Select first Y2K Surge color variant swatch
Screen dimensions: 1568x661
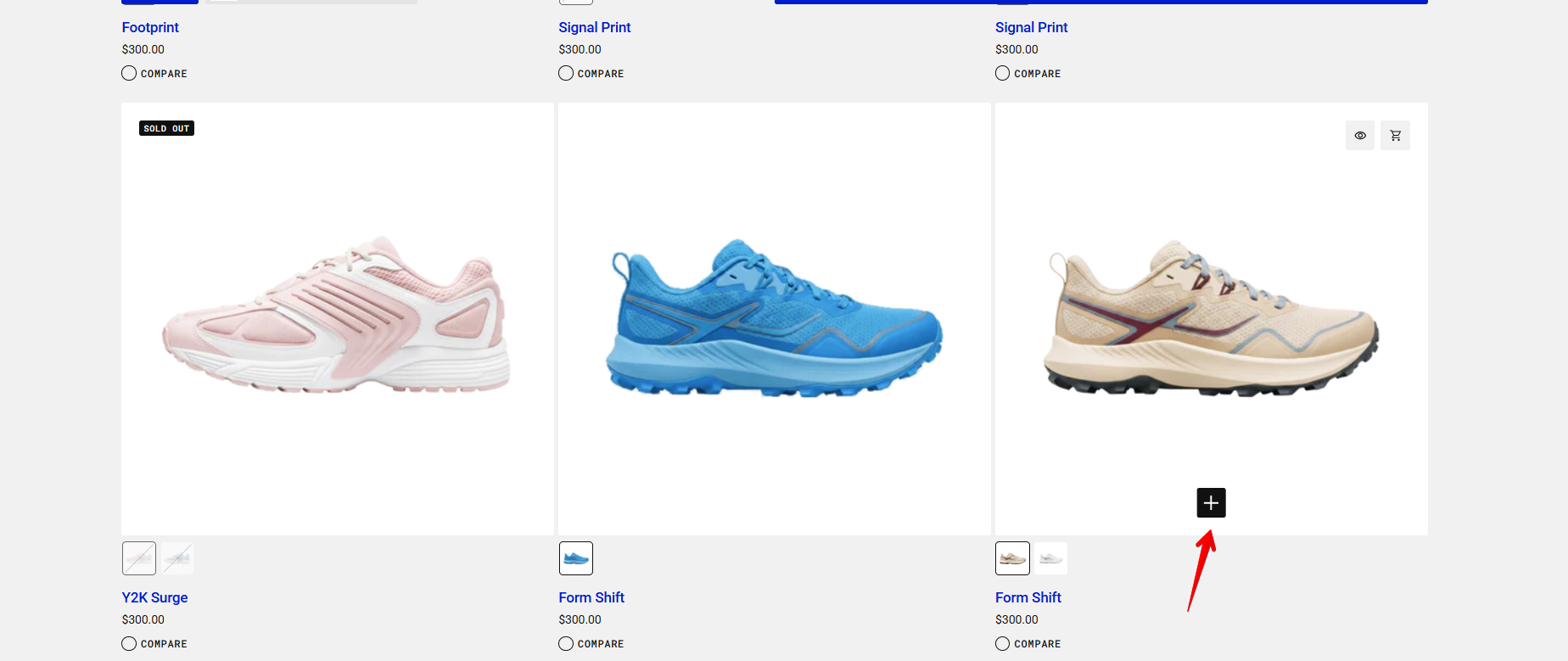pos(139,558)
